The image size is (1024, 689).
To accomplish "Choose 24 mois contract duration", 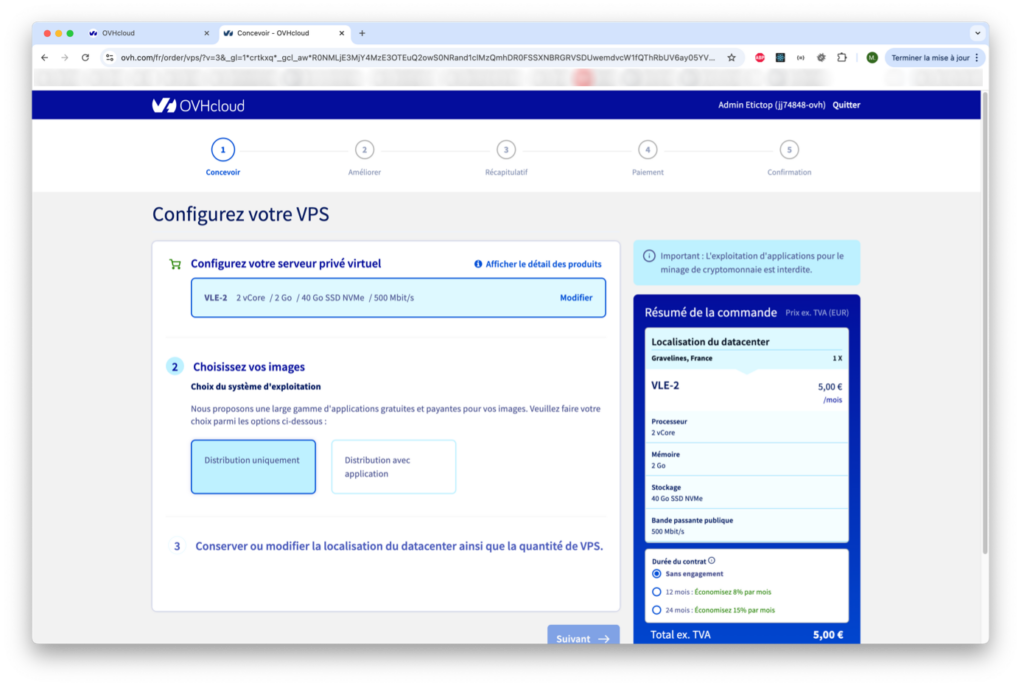I will pyautogui.click(x=656, y=610).
